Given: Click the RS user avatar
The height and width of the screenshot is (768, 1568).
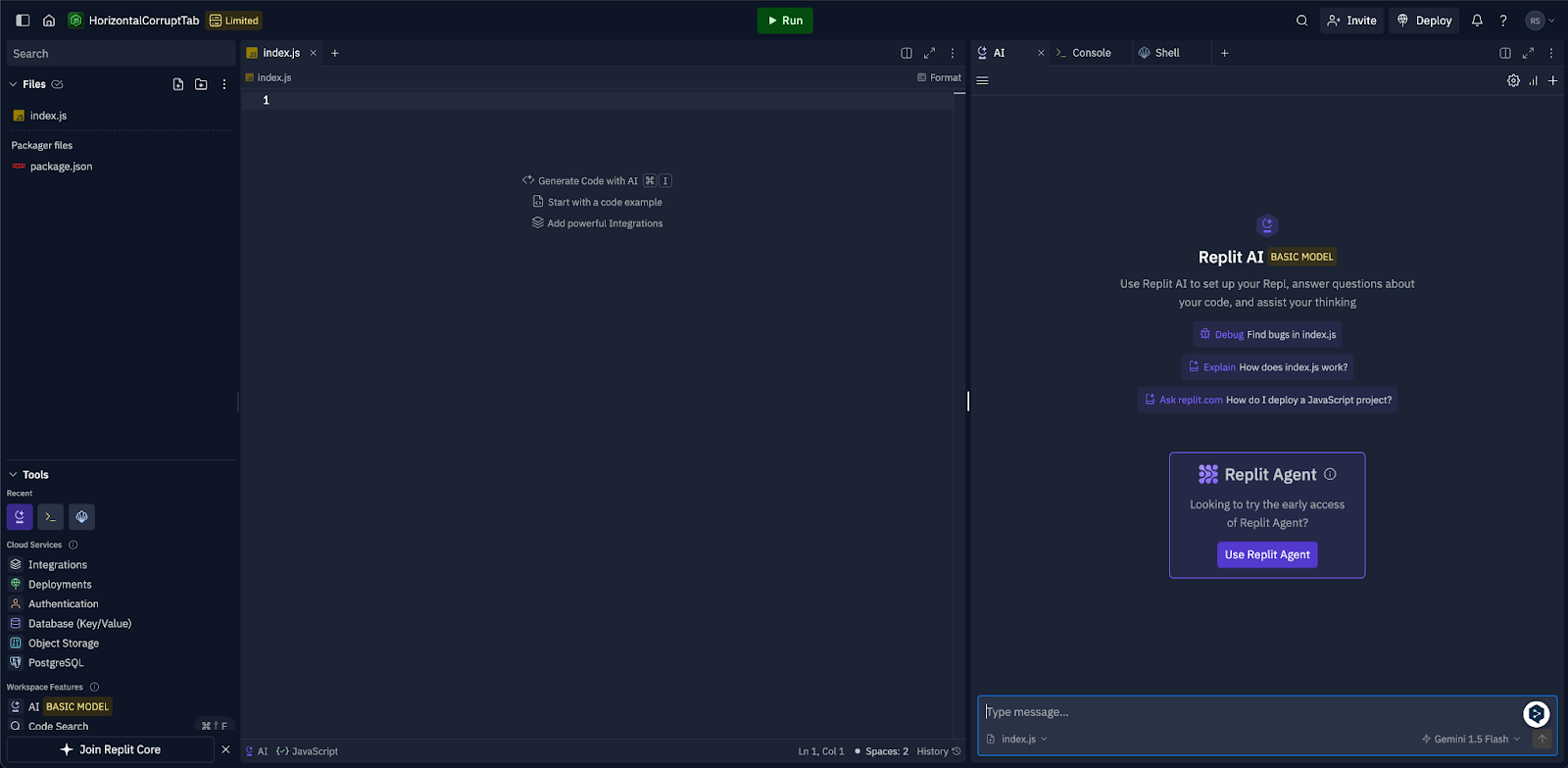Looking at the screenshot, I should click(1536, 21).
